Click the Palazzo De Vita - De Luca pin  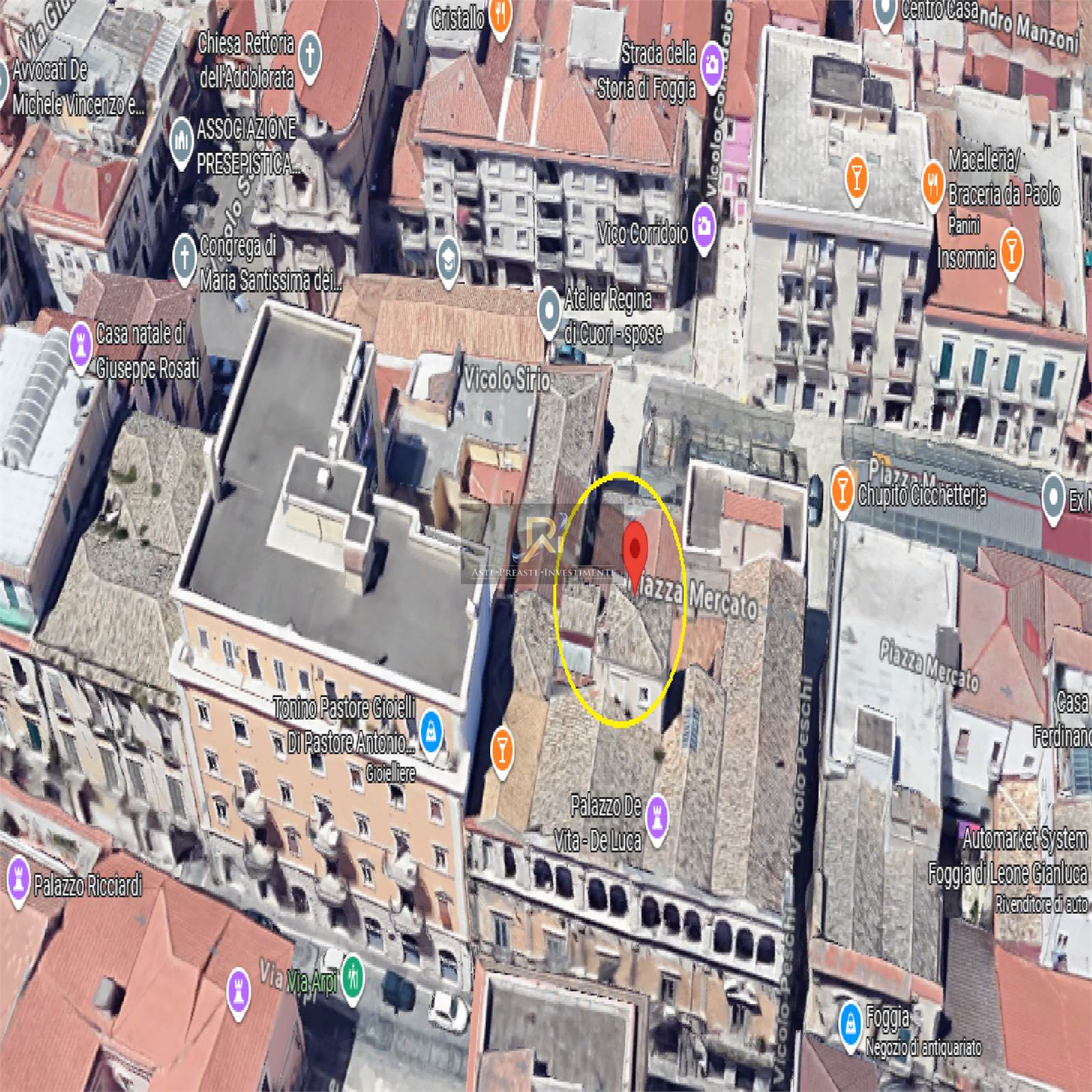pyautogui.click(x=657, y=817)
